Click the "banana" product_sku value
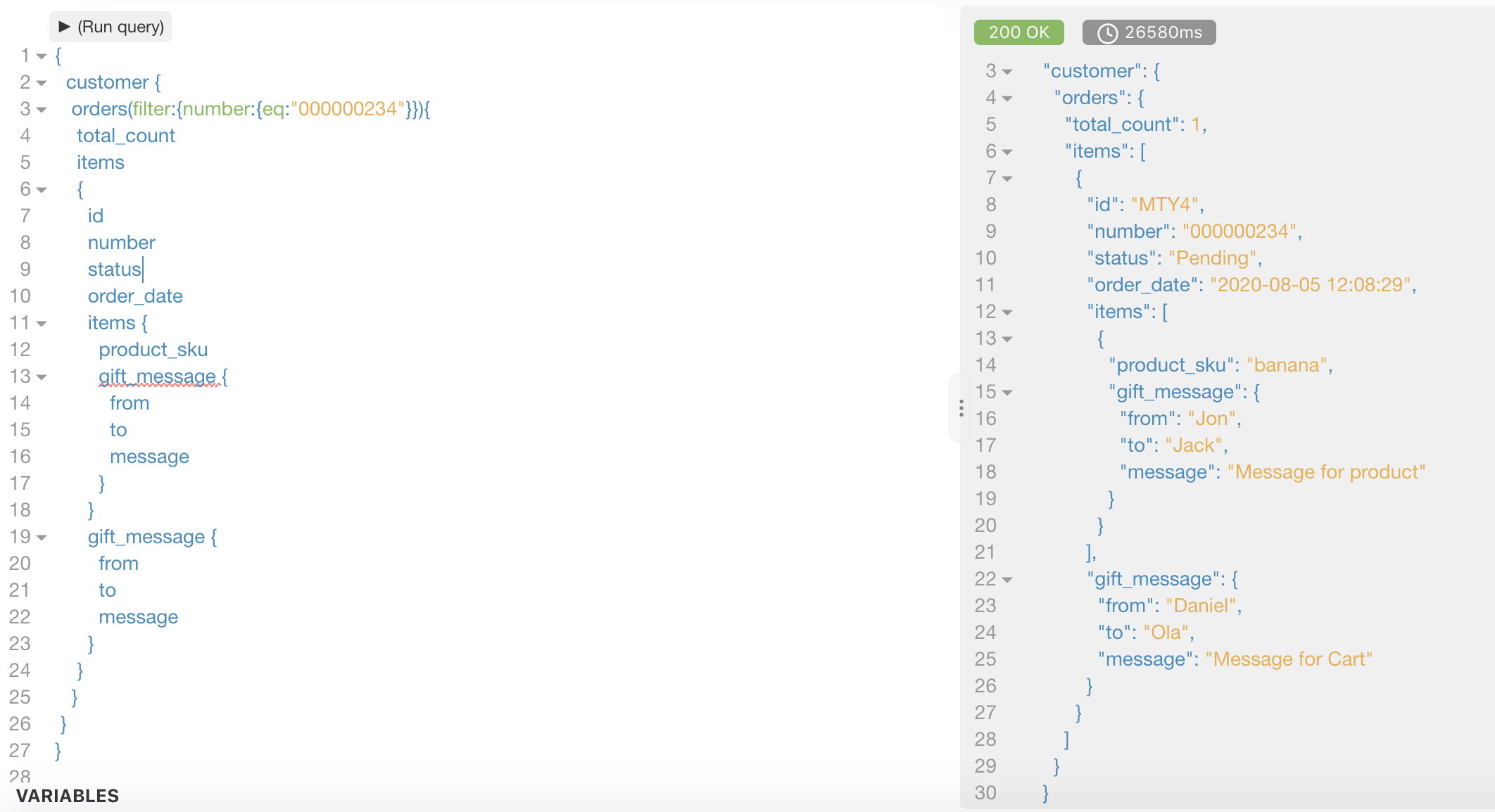The height and width of the screenshot is (812, 1495). (1287, 365)
